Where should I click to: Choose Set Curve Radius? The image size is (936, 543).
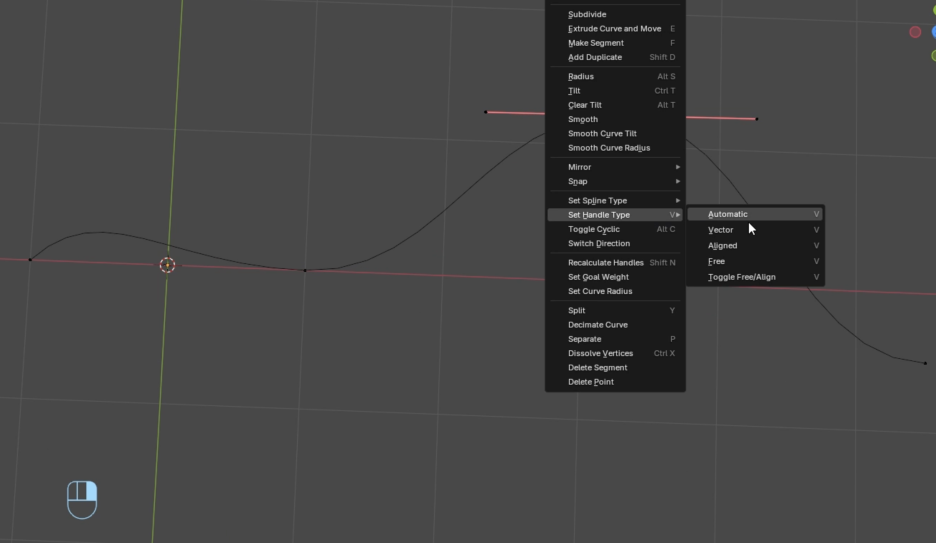point(615,291)
